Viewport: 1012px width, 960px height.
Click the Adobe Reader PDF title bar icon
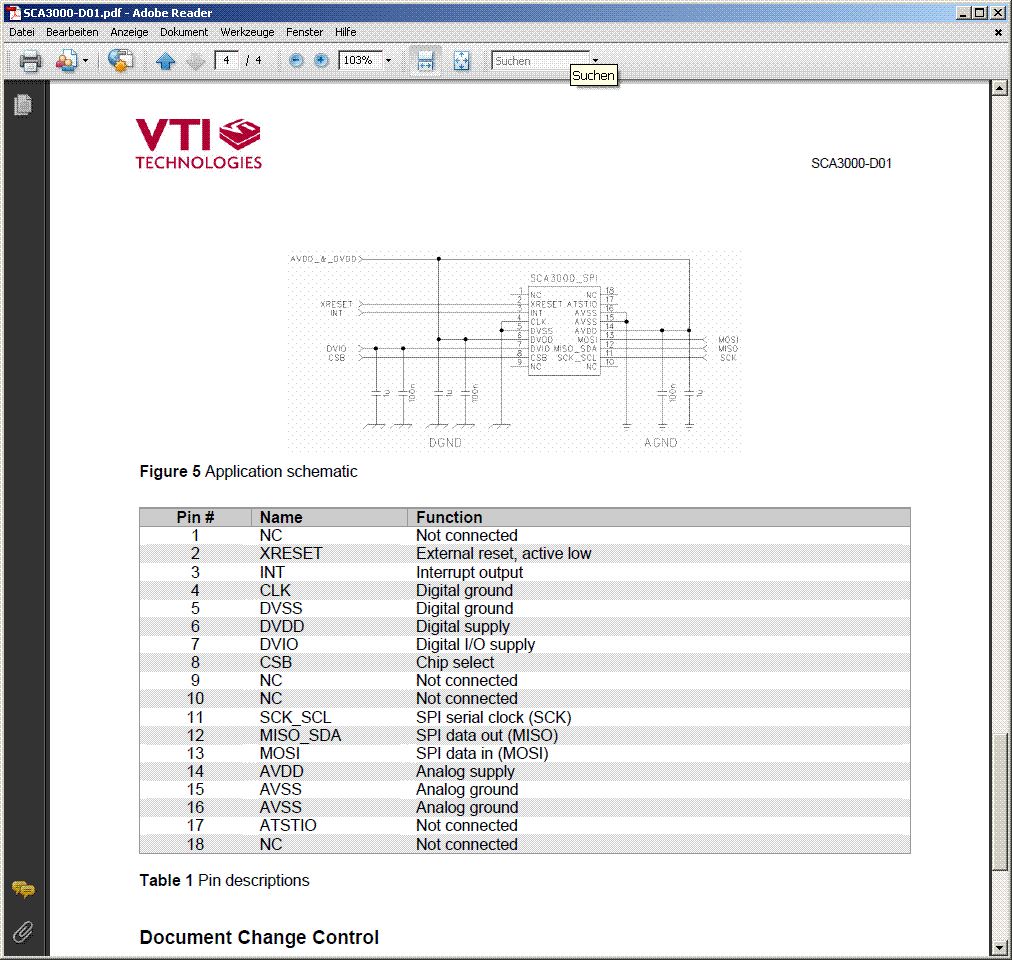(x=13, y=12)
